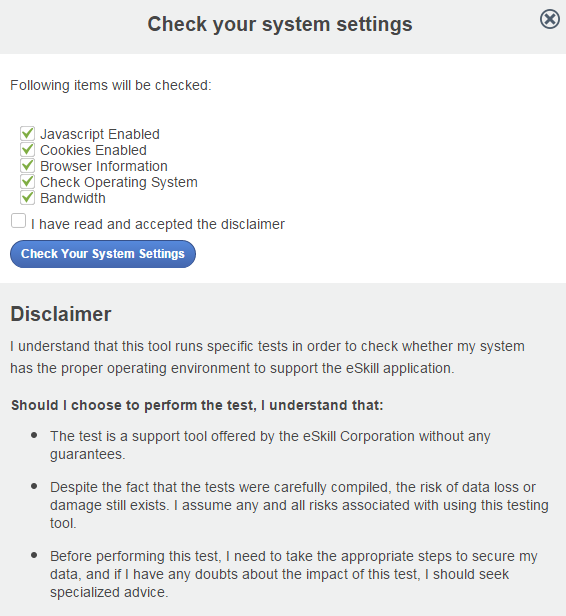This screenshot has width=566, height=616.
Task: Click the Disclaimer heading
Action: pos(61,314)
